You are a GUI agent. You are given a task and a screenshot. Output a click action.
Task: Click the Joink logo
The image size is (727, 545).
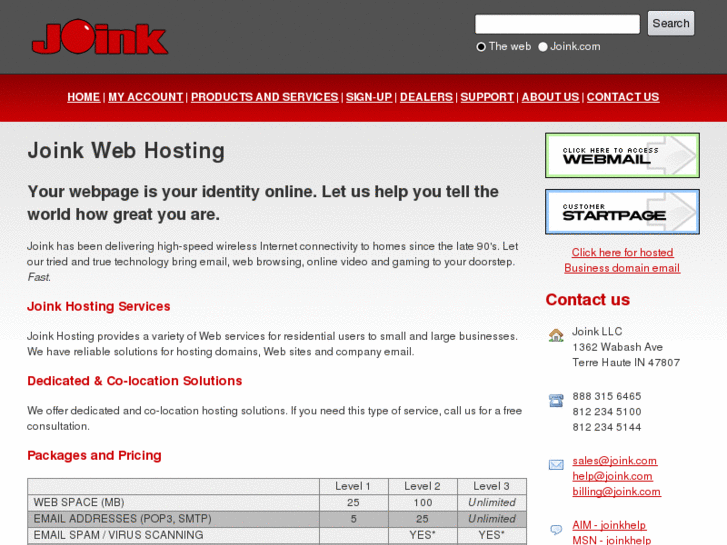pyautogui.click(x=100, y=37)
